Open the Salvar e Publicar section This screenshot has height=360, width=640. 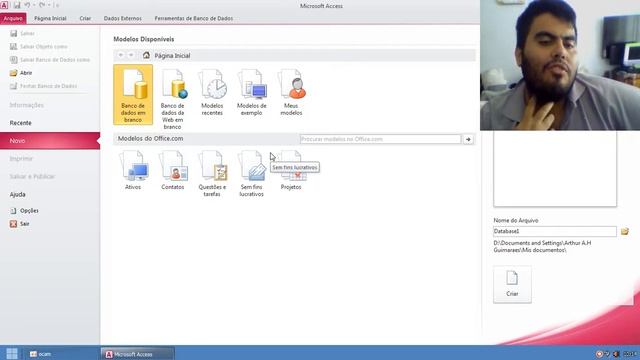[x=32, y=176]
